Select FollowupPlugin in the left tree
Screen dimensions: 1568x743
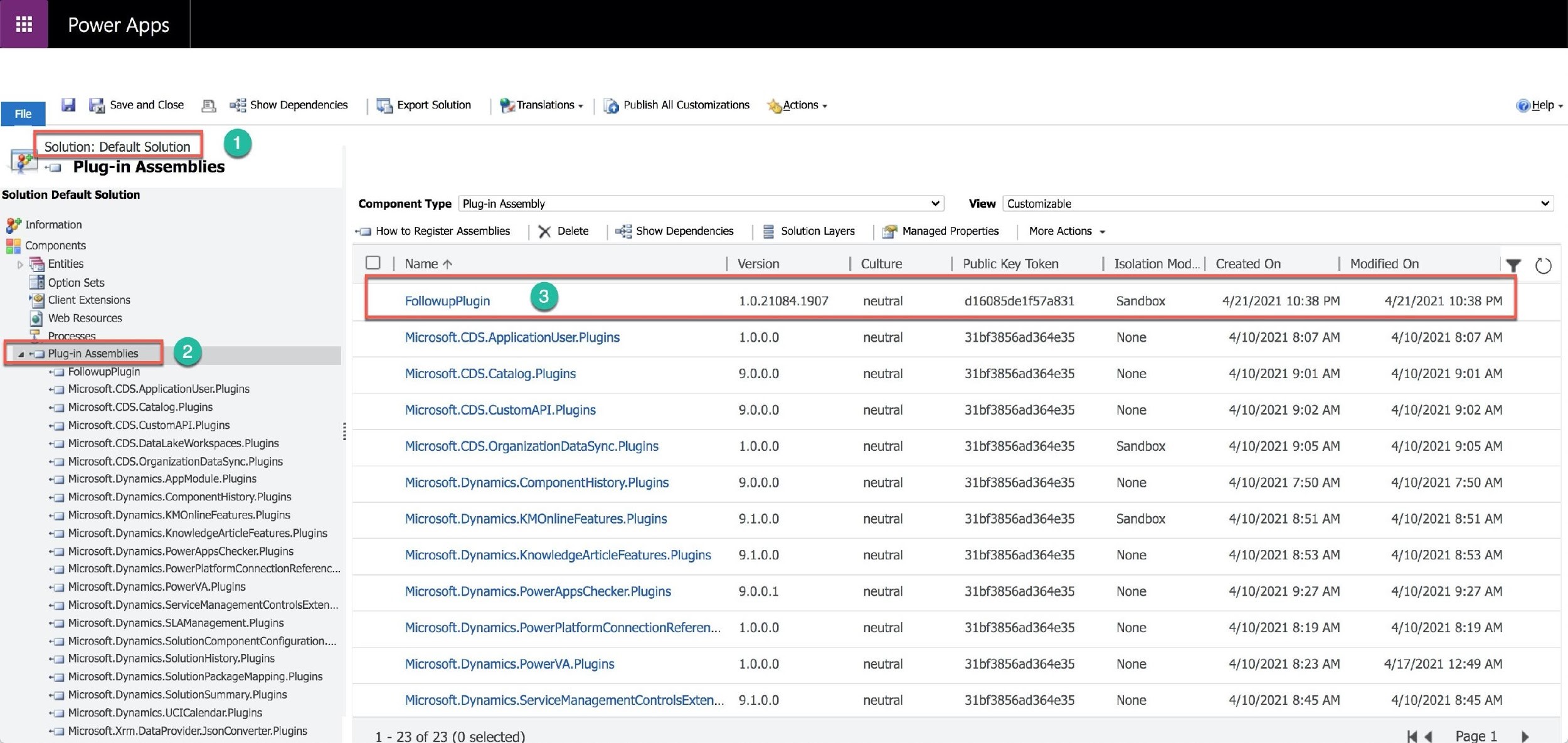103,371
